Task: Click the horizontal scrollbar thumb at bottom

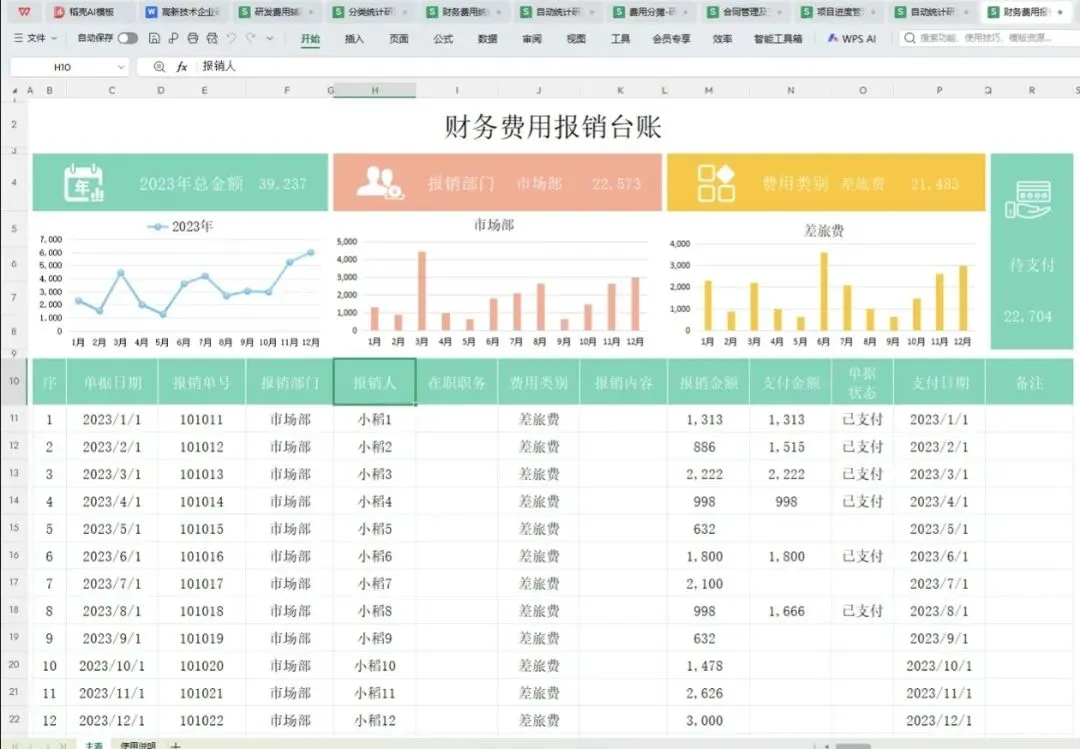Action: coord(853,746)
